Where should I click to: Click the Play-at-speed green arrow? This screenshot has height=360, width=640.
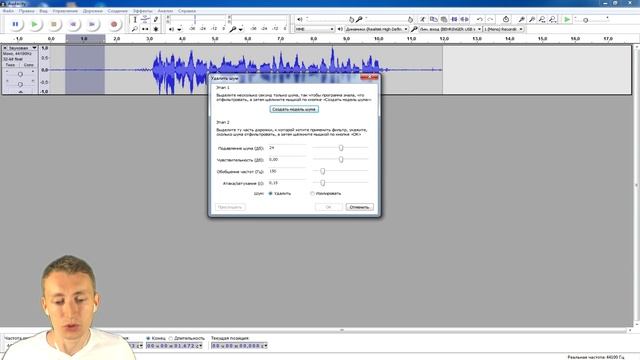pyautogui.click(x=567, y=19)
